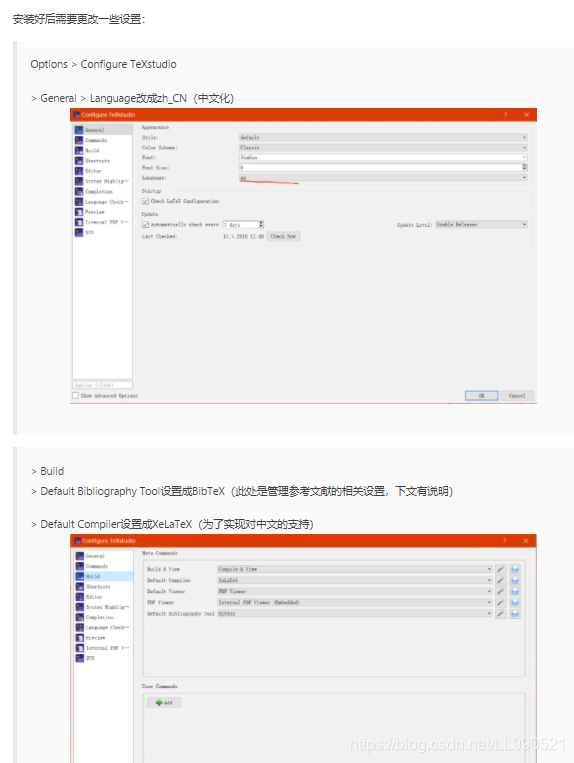Image resolution: width=574 pixels, height=763 pixels.
Task: Click the wrench icon for Default Bibliography Tool
Action: point(501,614)
